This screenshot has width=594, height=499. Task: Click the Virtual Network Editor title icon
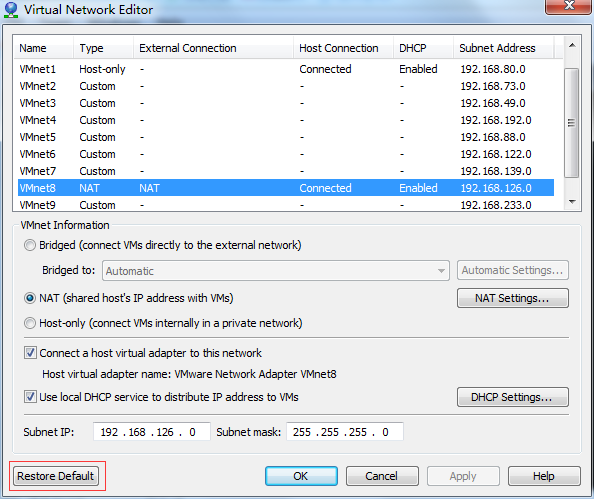pyautogui.click(x=11, y=10)
